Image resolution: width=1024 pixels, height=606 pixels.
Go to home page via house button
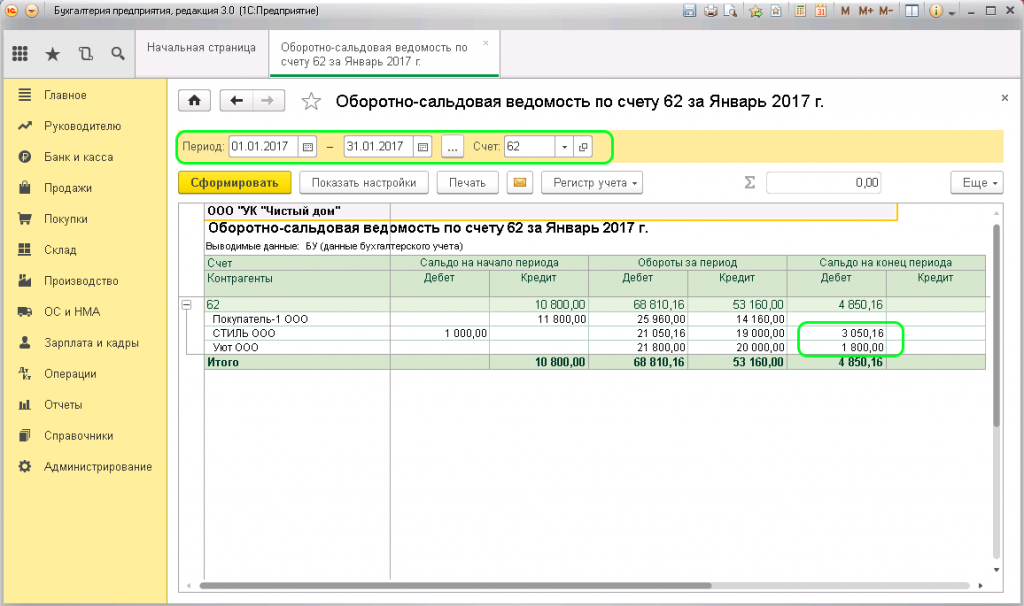coord(193,101)
